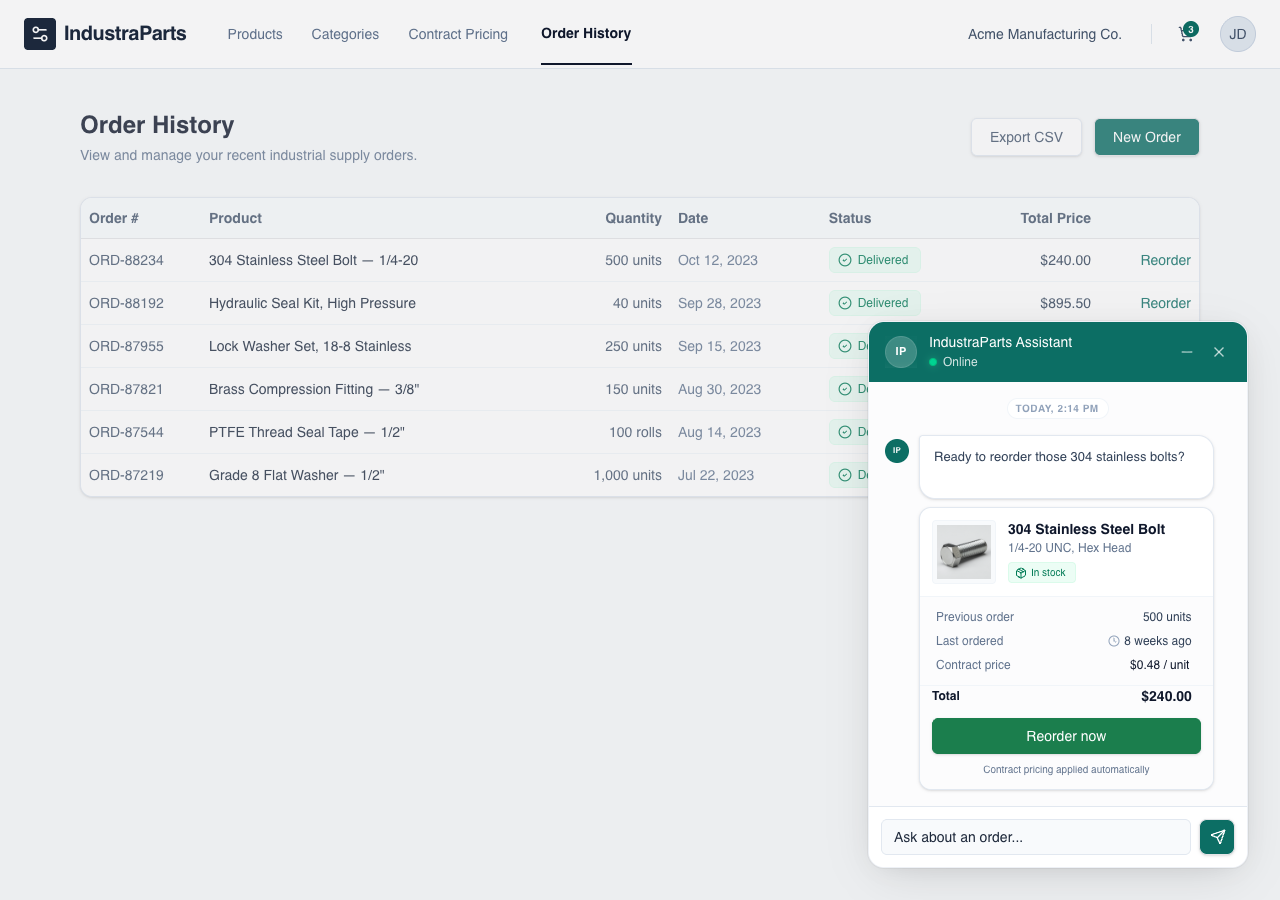Viewport: 1280px width, 900px height.
Task: Open the Products nav item
Action: coord(255,34)
